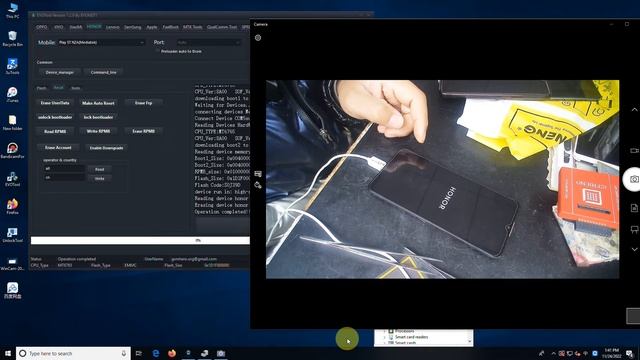Open EVOTool desktop shortcut
Screen dimensions: 640x360
[x=12, y=178]
